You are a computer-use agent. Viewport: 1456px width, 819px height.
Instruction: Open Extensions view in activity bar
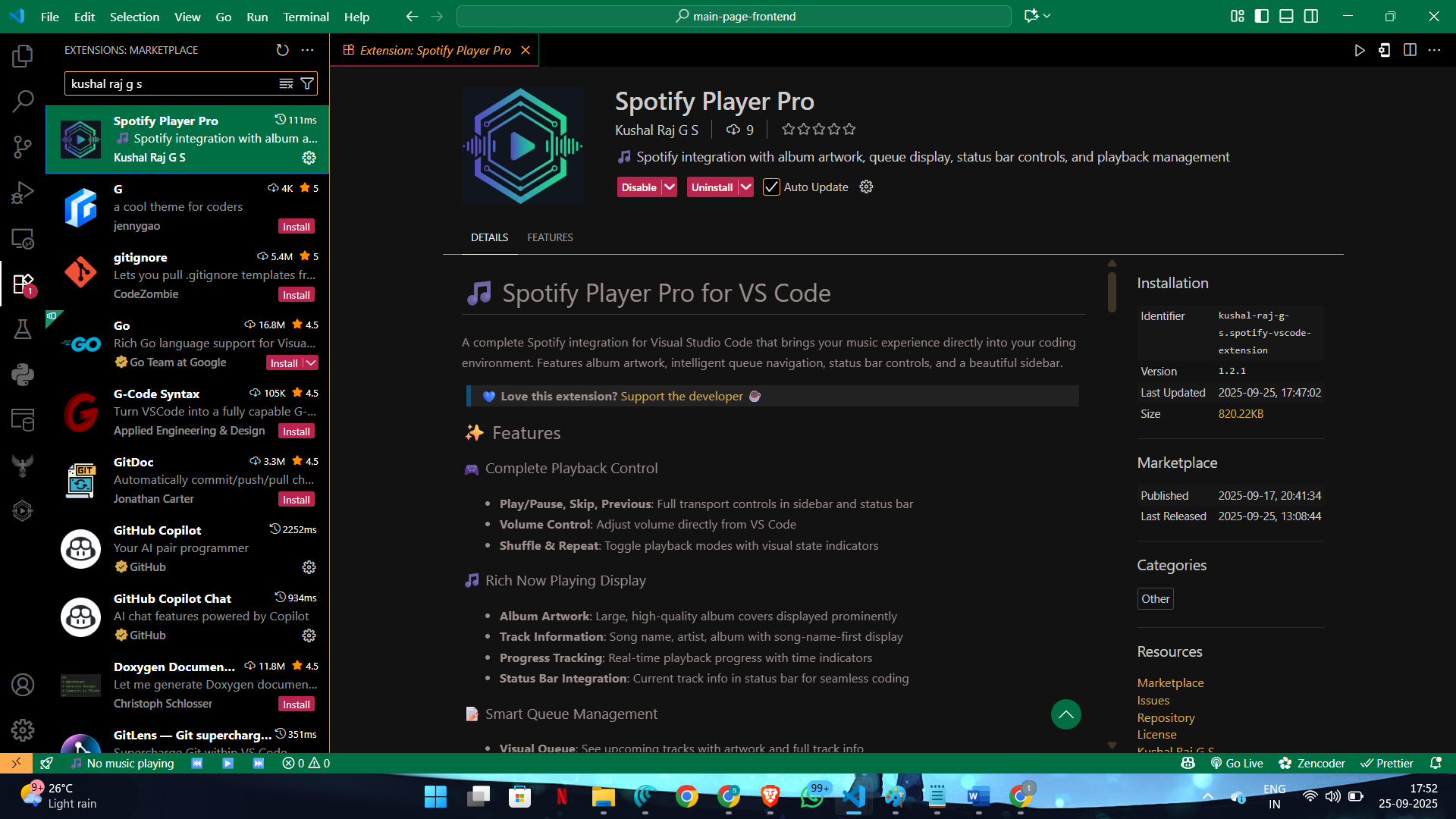click(23, 284)
